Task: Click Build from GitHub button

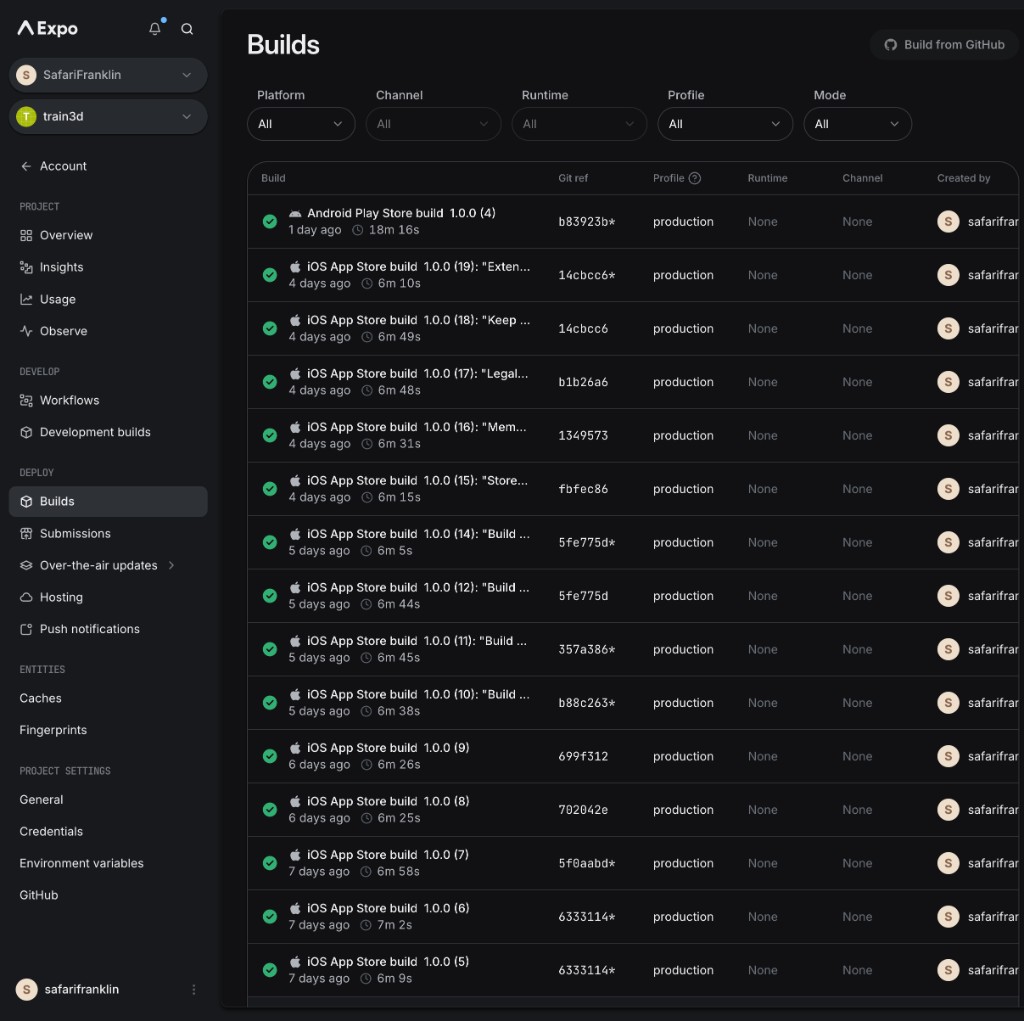Action: tap(944, 45)
